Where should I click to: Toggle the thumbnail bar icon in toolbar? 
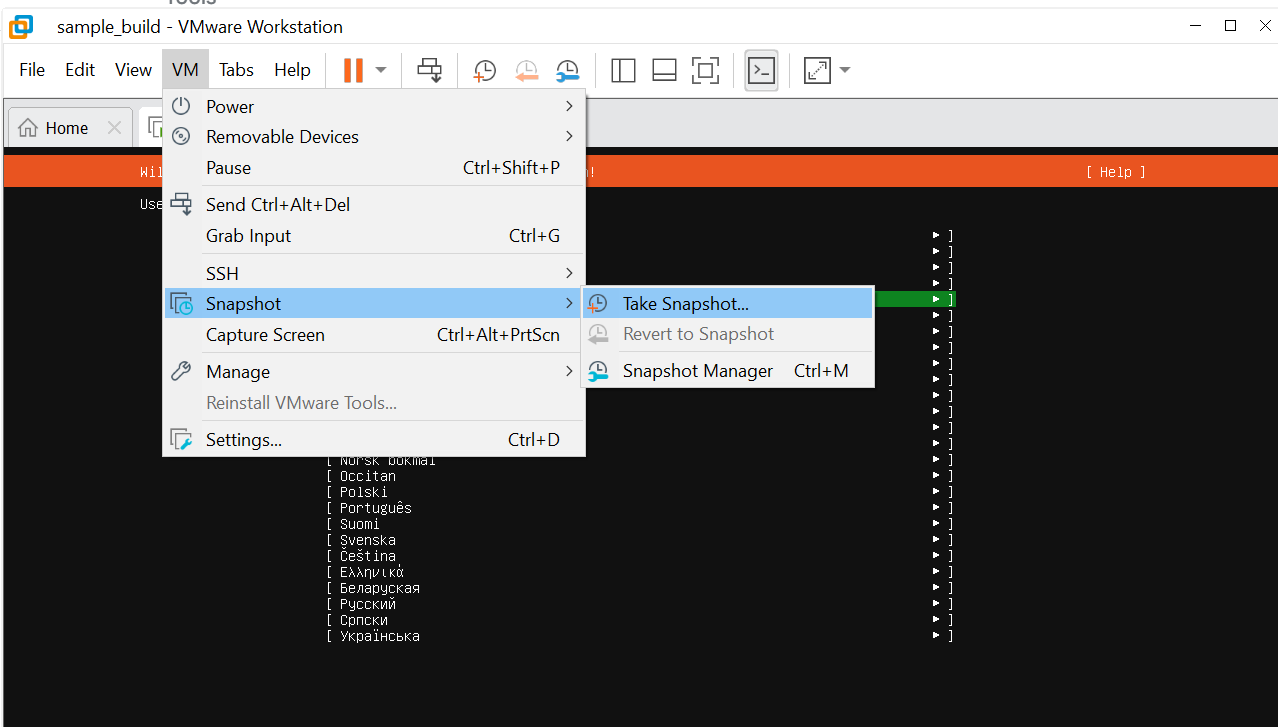click(x=664, y=70)
